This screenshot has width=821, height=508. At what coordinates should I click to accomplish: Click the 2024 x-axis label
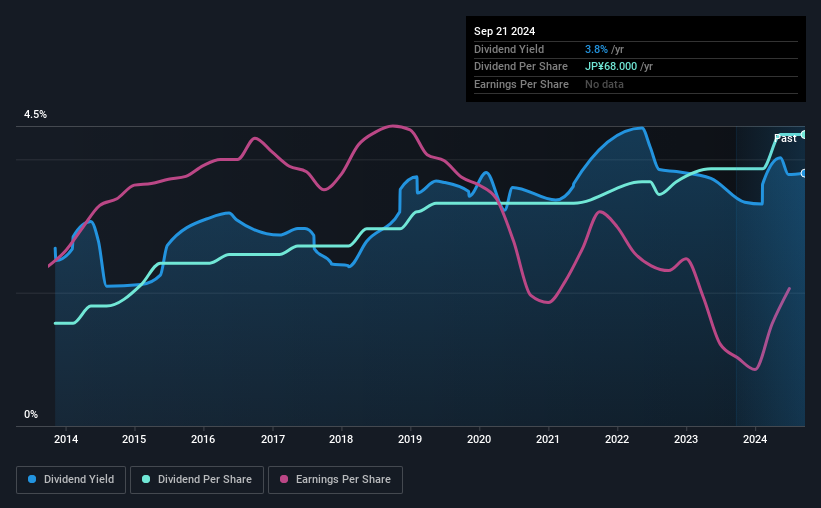tap(755, 439)
